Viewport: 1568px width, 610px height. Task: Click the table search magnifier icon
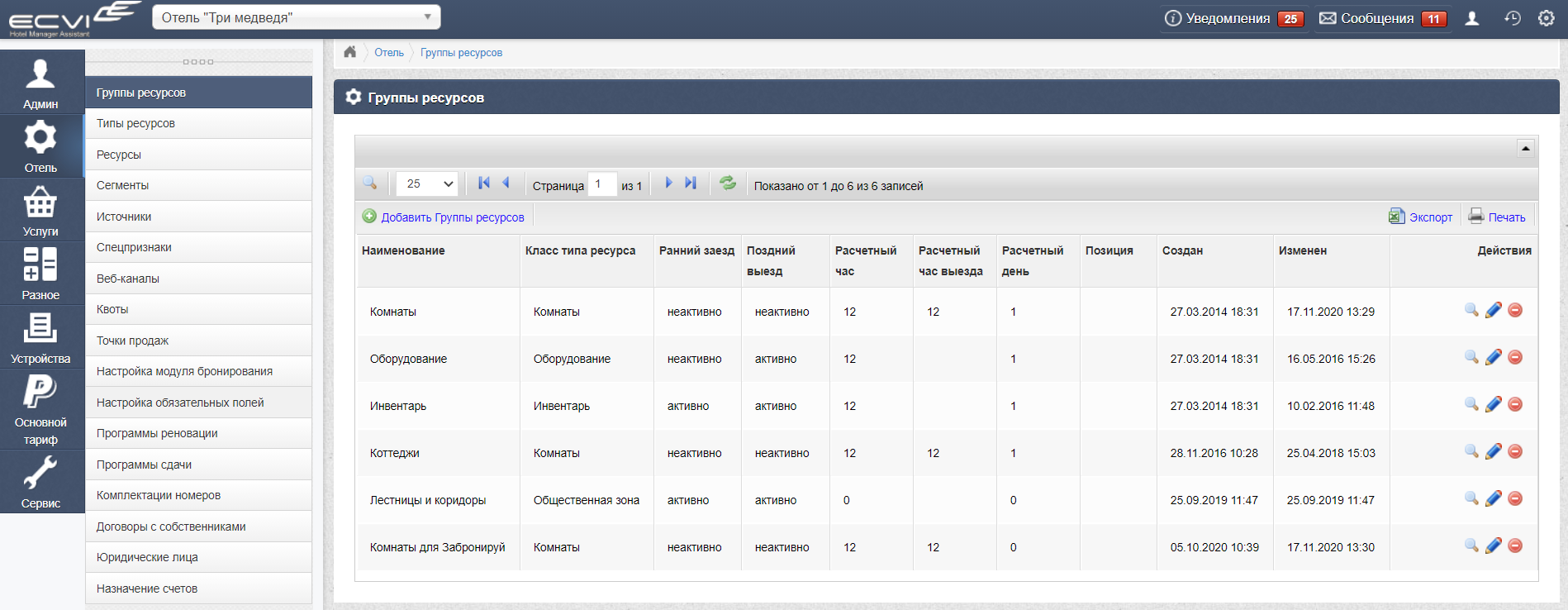(x=370, y=183)
